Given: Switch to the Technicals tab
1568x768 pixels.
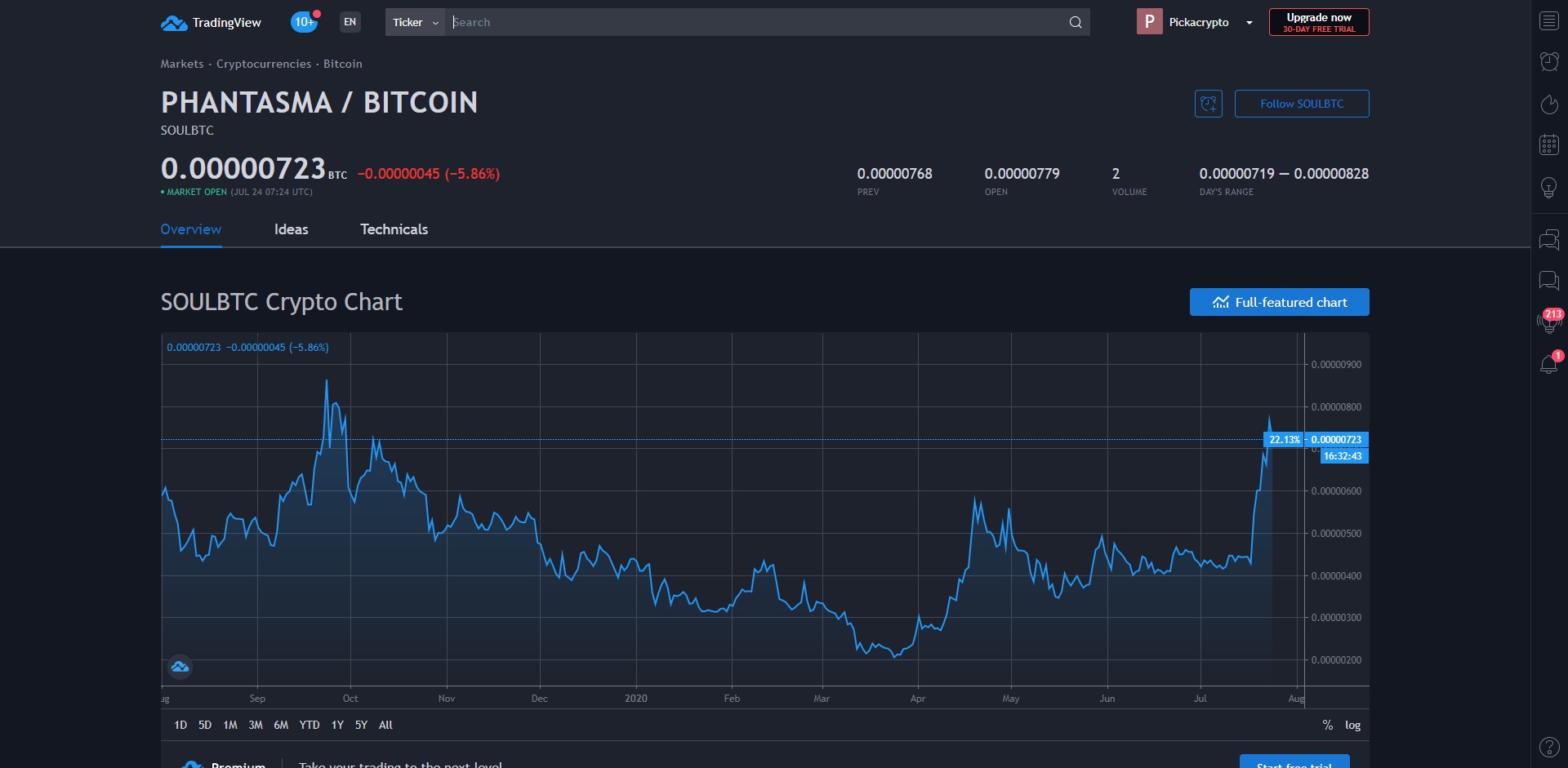Looking at the screenshot, I should tap(394, 229).
